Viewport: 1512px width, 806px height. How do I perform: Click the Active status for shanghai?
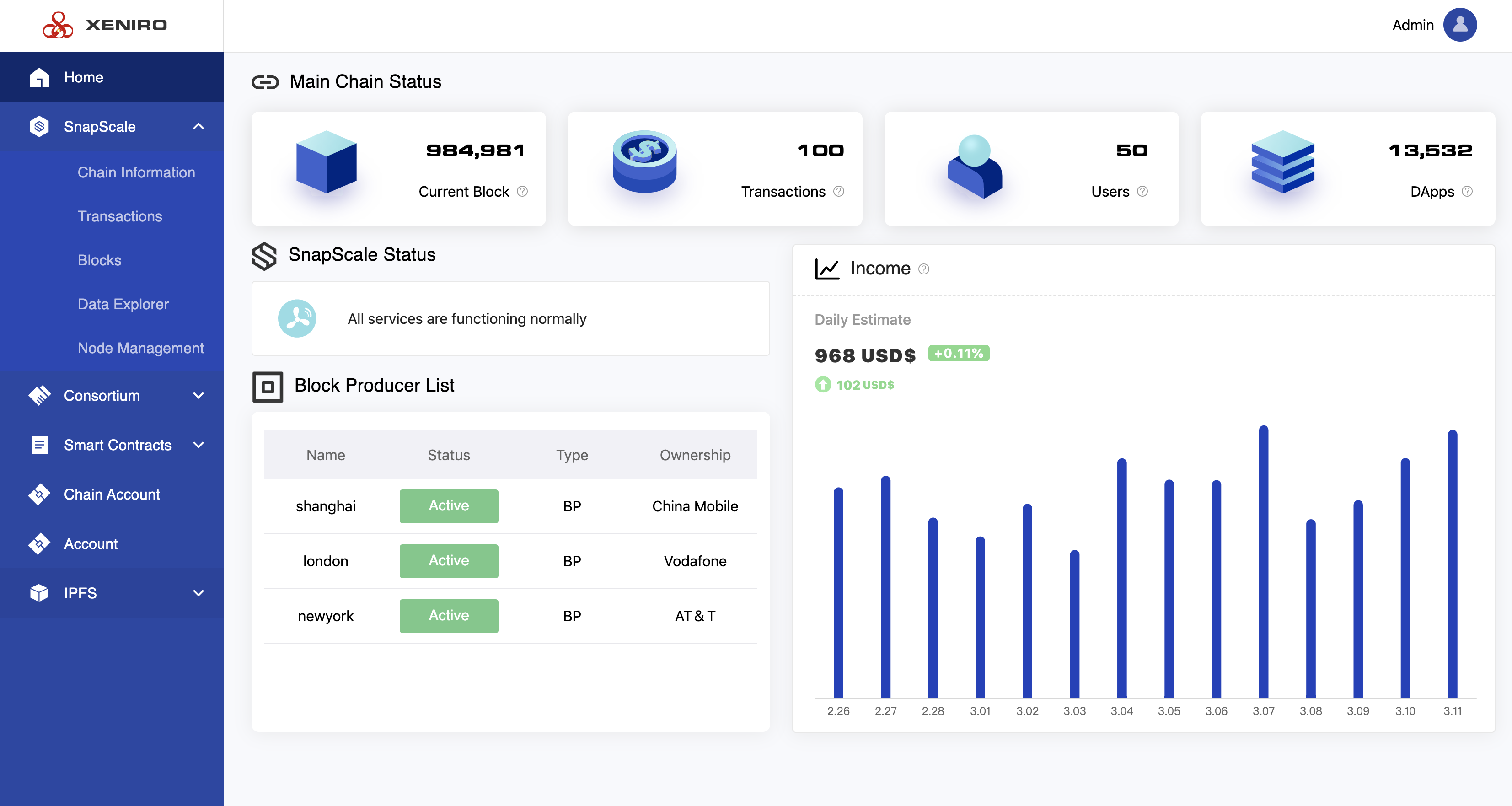point(449,506)
